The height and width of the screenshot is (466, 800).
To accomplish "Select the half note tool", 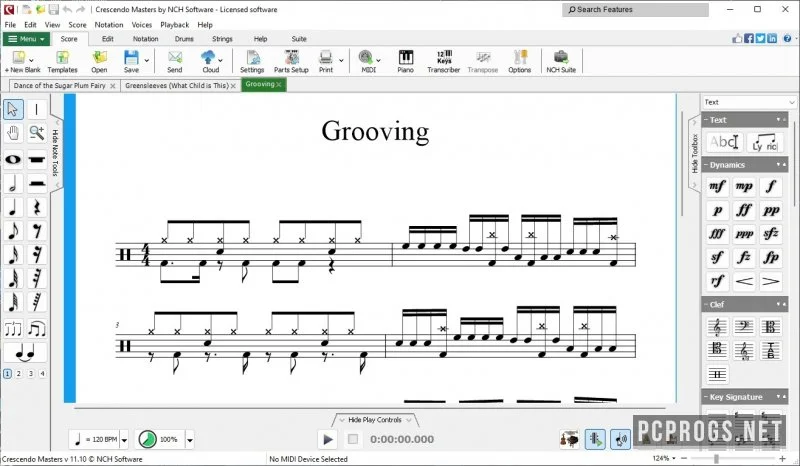I will [x=13, y=183].
